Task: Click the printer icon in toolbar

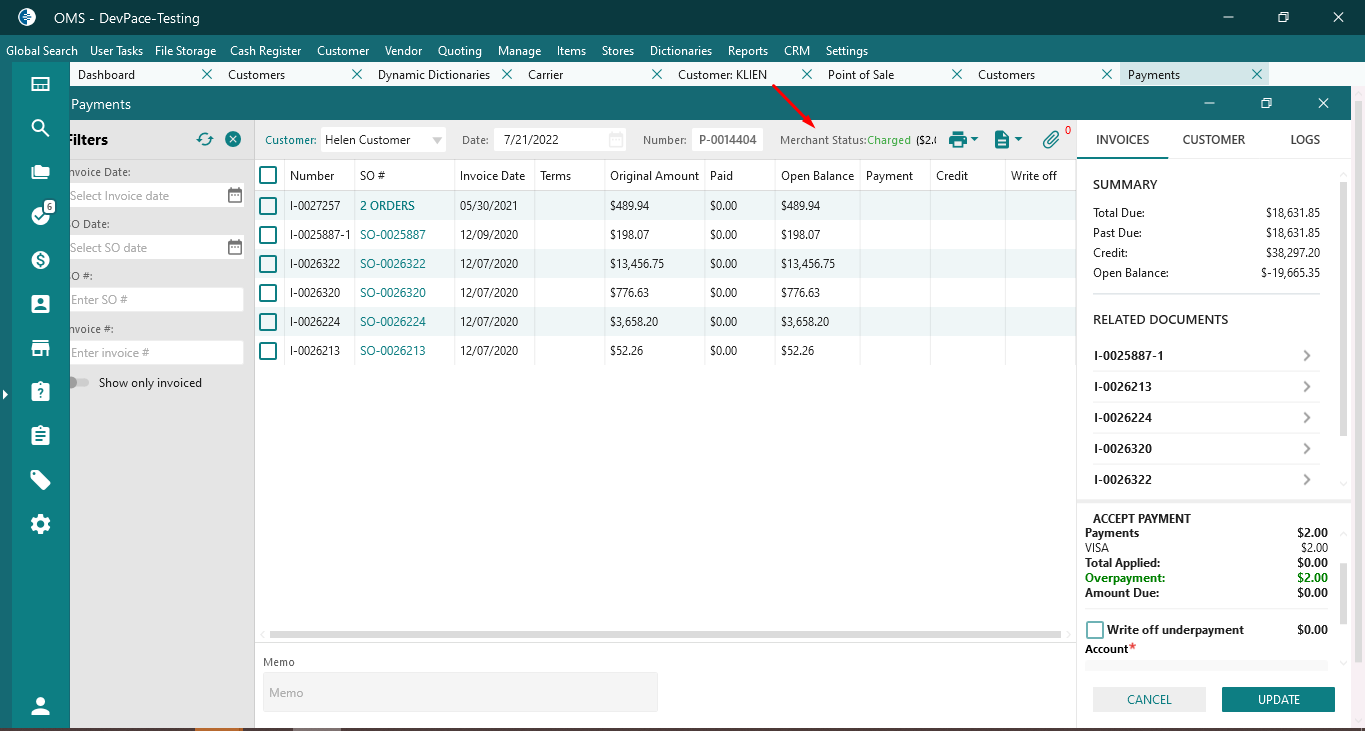Action: coord(958,140)
